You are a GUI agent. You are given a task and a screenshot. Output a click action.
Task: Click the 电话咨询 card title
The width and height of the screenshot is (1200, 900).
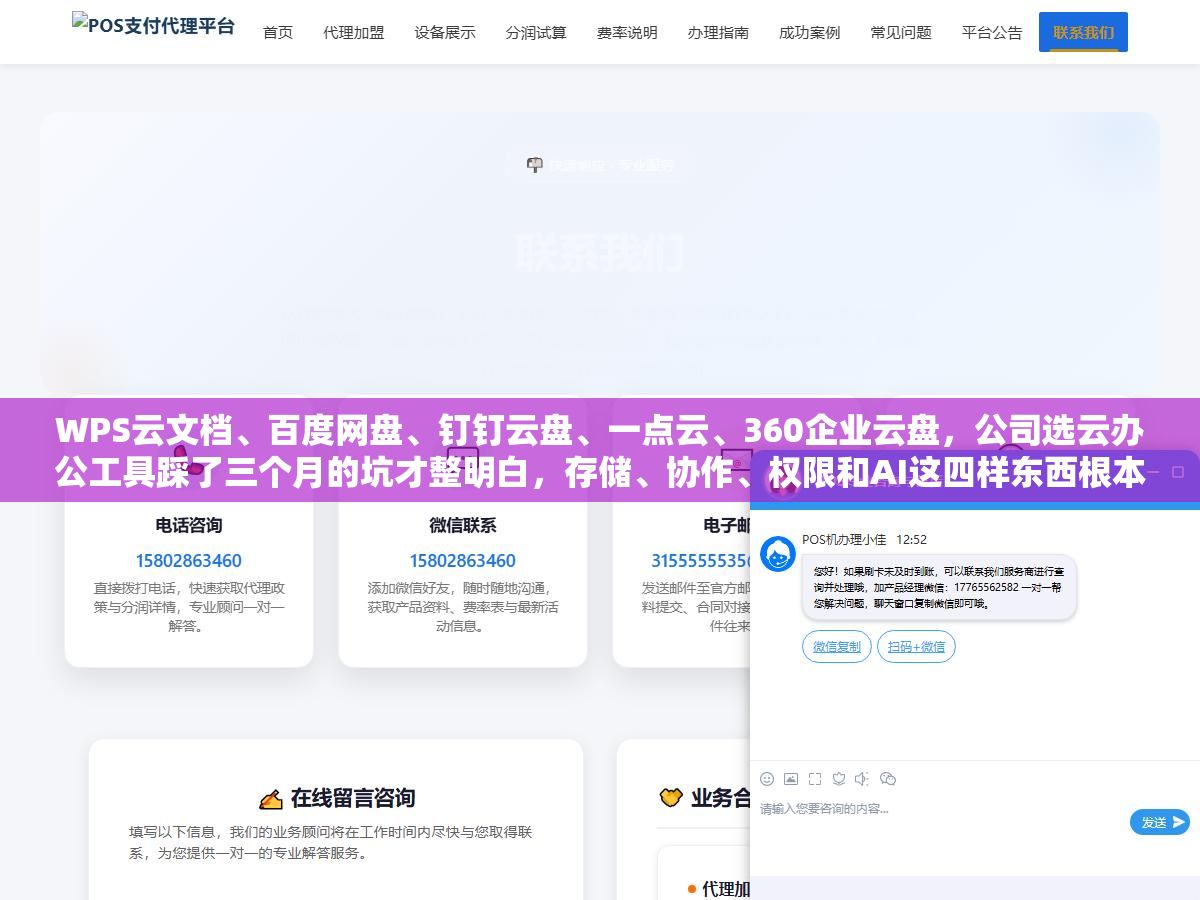(x=189, y=525)
